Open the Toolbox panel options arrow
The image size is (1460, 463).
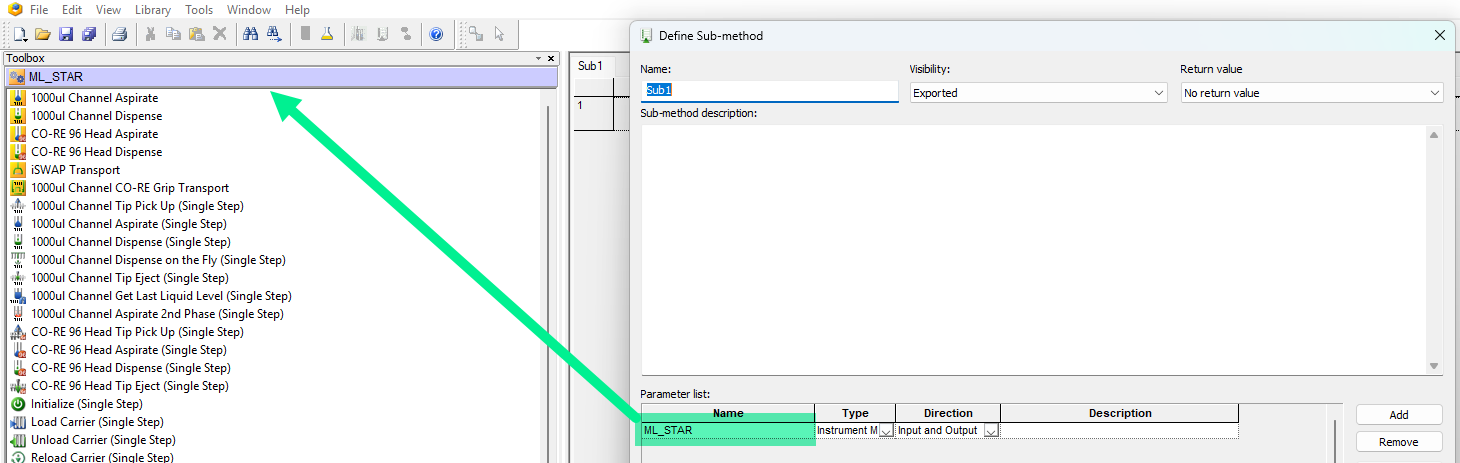[538, 59]
